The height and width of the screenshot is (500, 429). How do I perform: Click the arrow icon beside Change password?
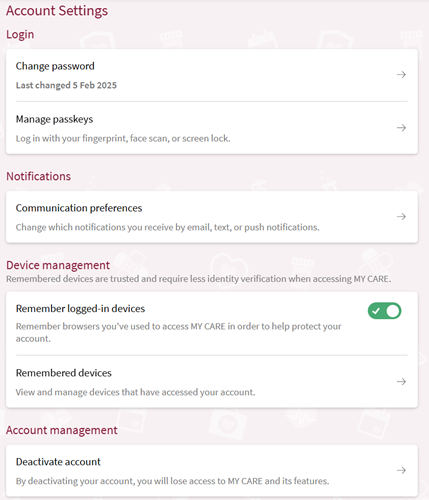(401, 75)
